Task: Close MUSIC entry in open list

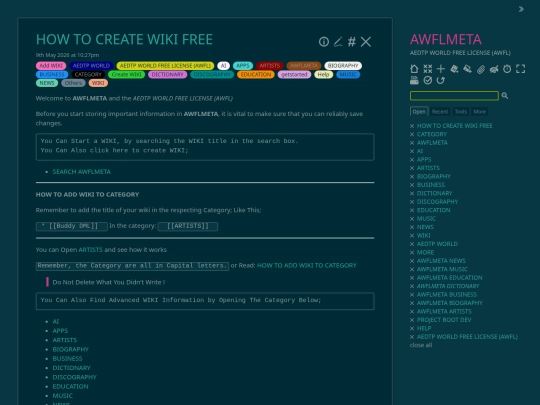Action: (412, 219)
